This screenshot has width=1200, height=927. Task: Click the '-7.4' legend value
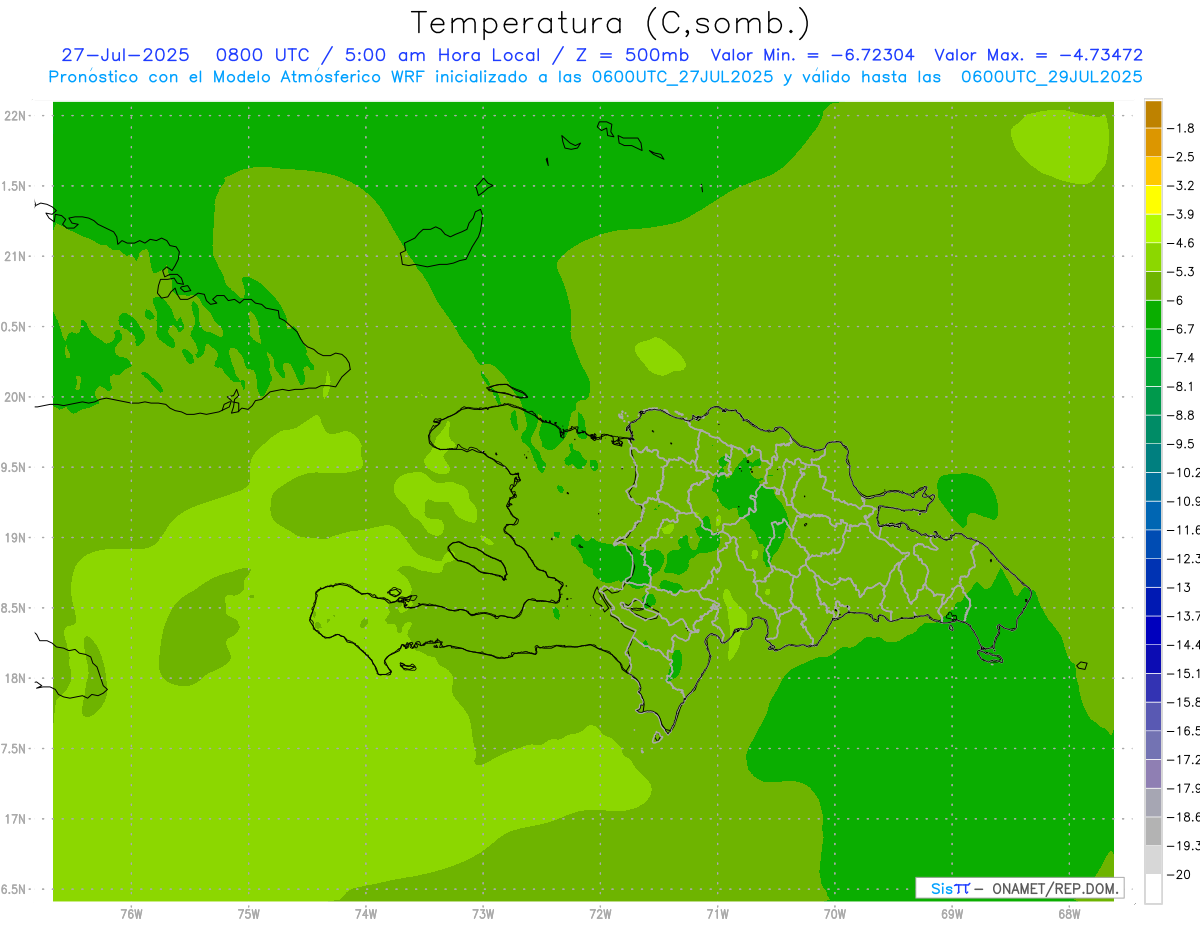click(x=1181, y=358)
